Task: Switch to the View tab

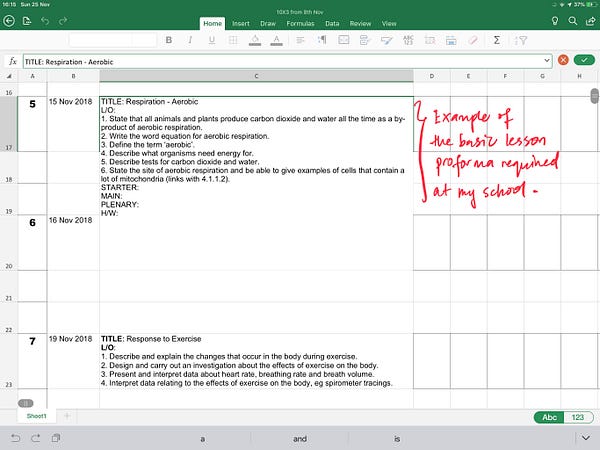Action: [x=389, y=23]
